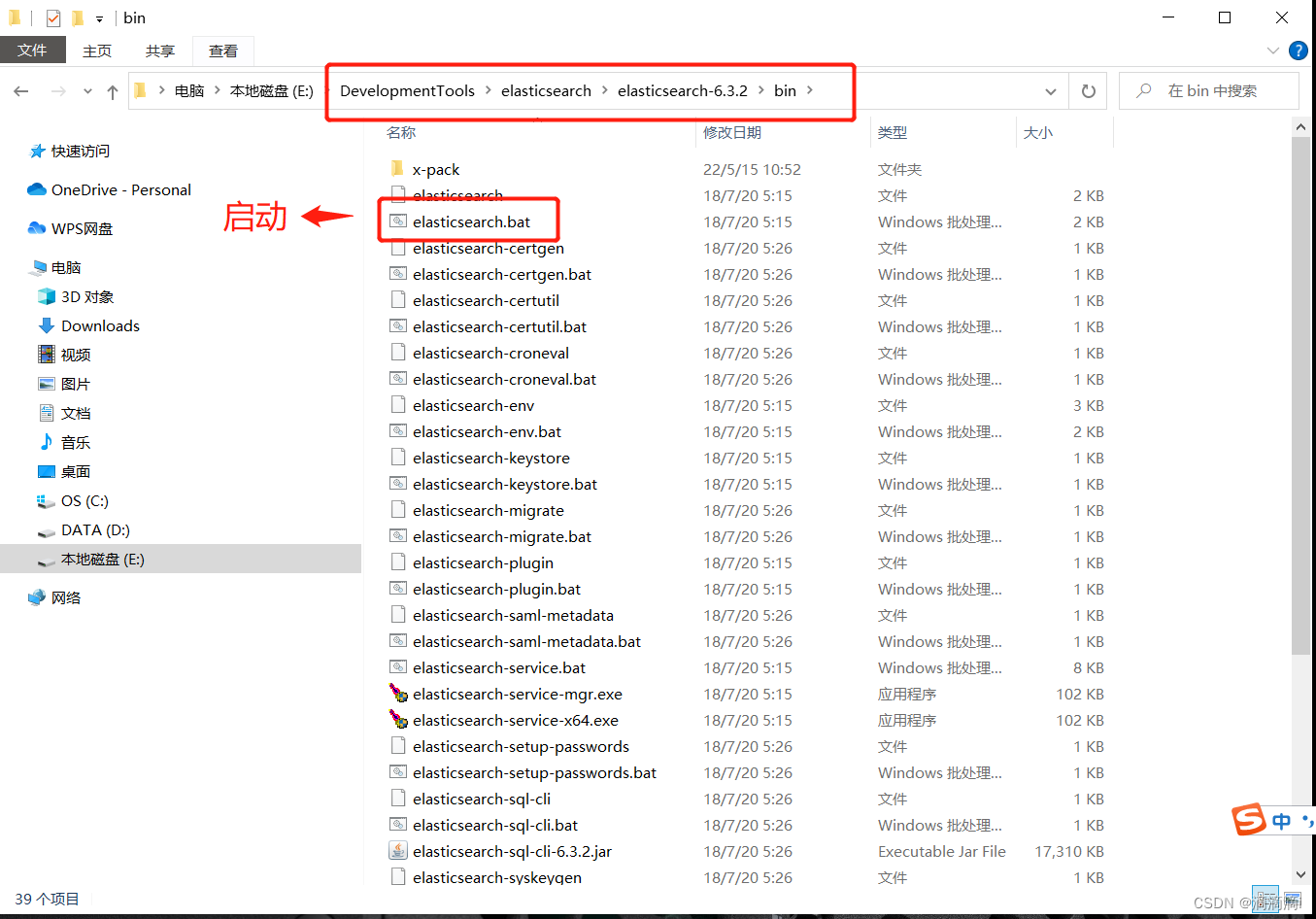Open the 文件 menu
1316x919 pixels.
point(32,51)
